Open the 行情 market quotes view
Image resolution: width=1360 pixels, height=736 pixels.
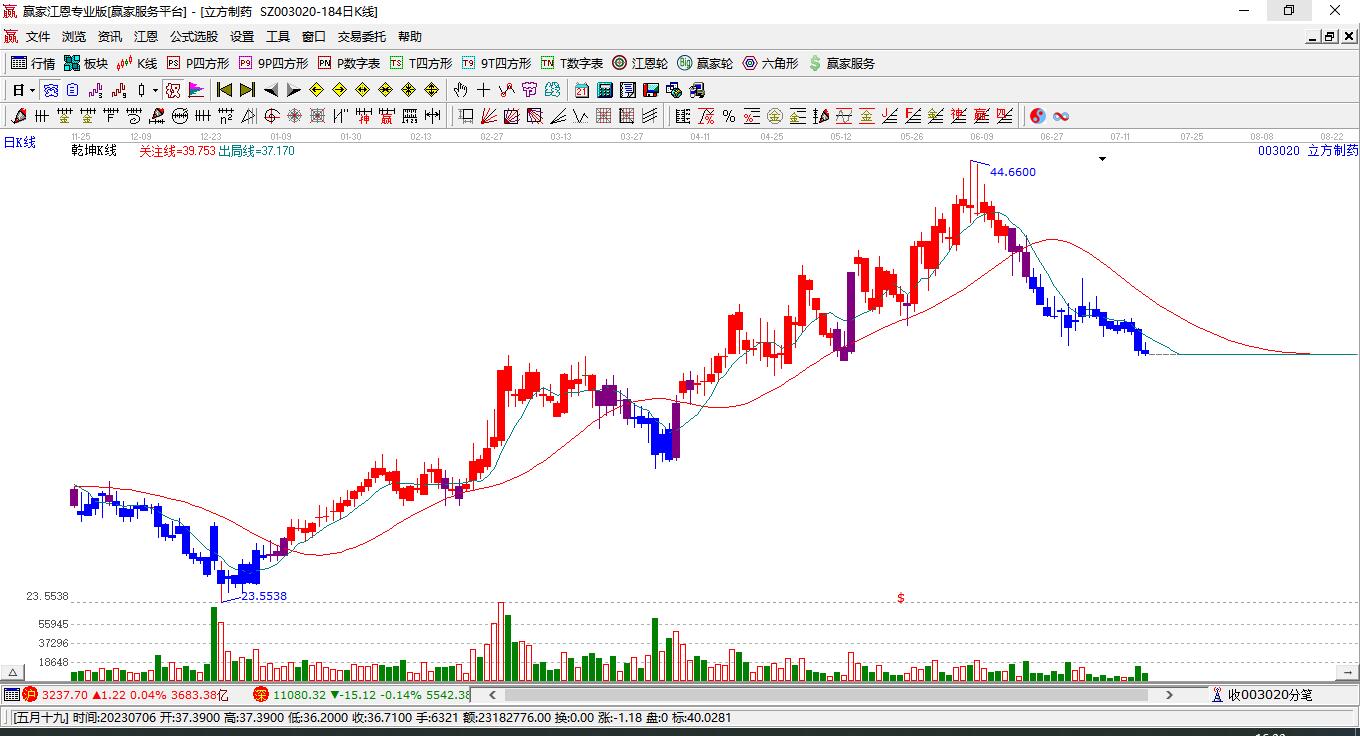33,63
